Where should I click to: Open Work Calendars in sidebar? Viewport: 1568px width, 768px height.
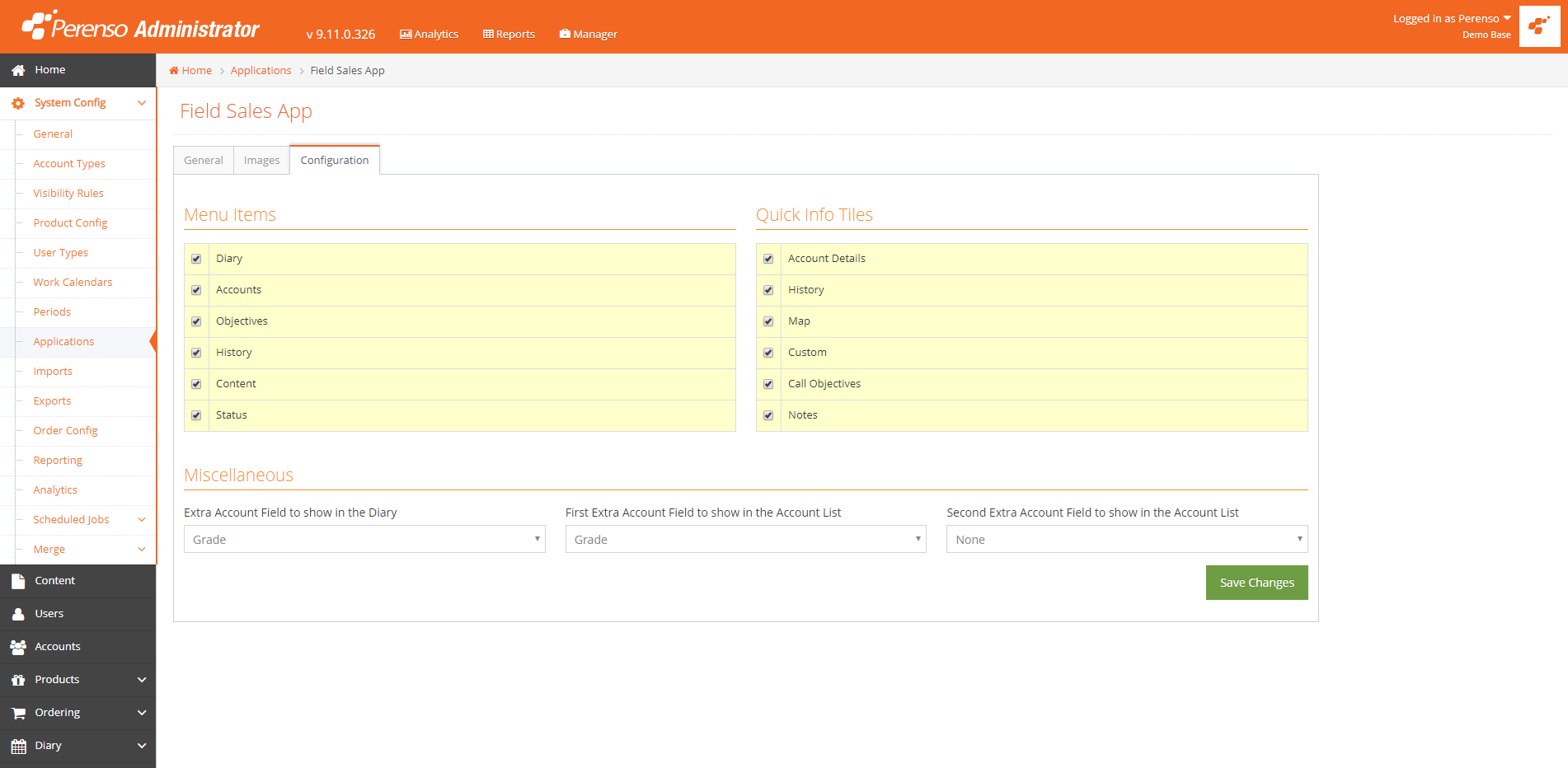click(x=73, y=282)
